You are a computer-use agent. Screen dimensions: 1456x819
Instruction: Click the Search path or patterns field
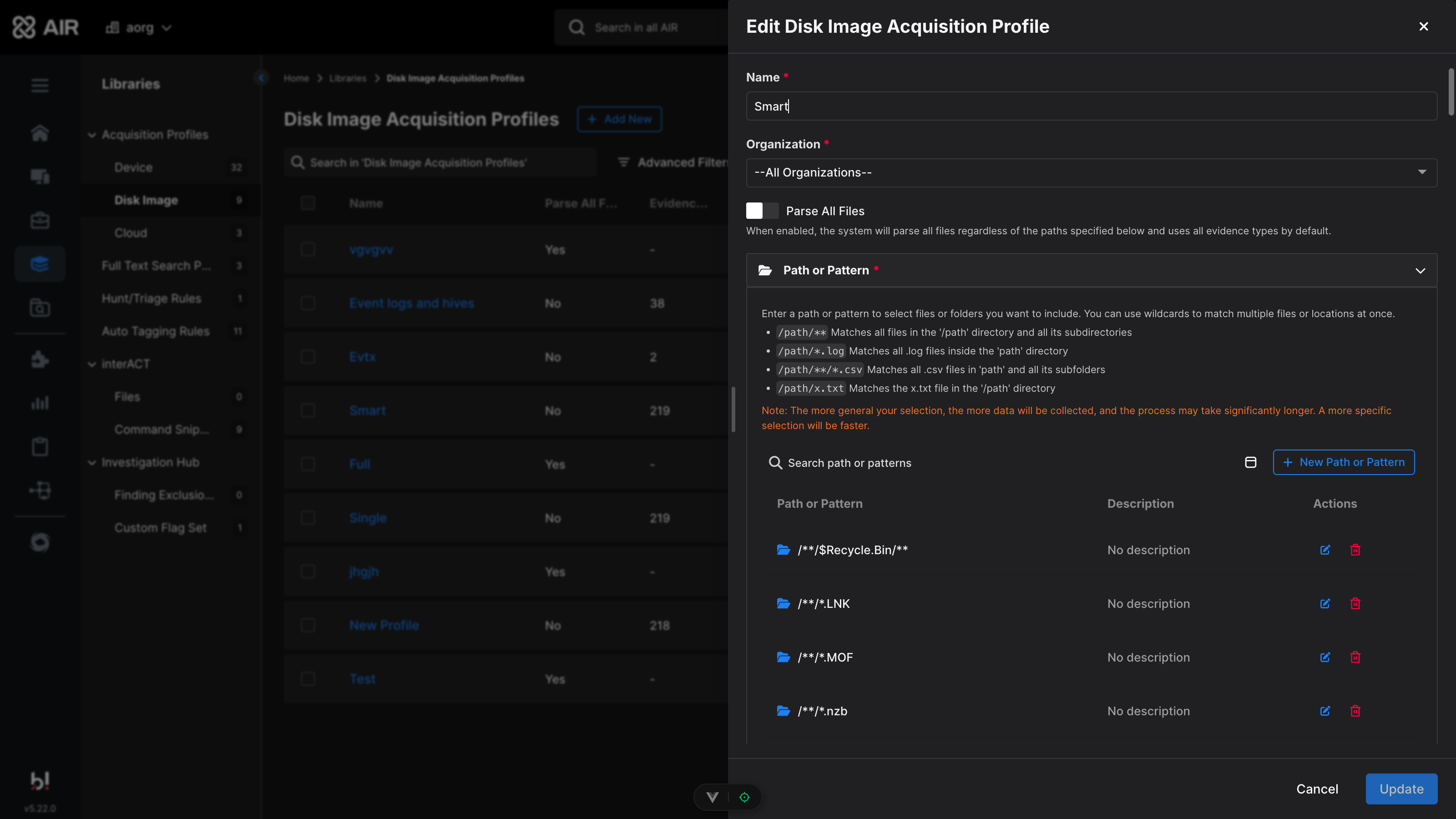tap(1001, 463)
